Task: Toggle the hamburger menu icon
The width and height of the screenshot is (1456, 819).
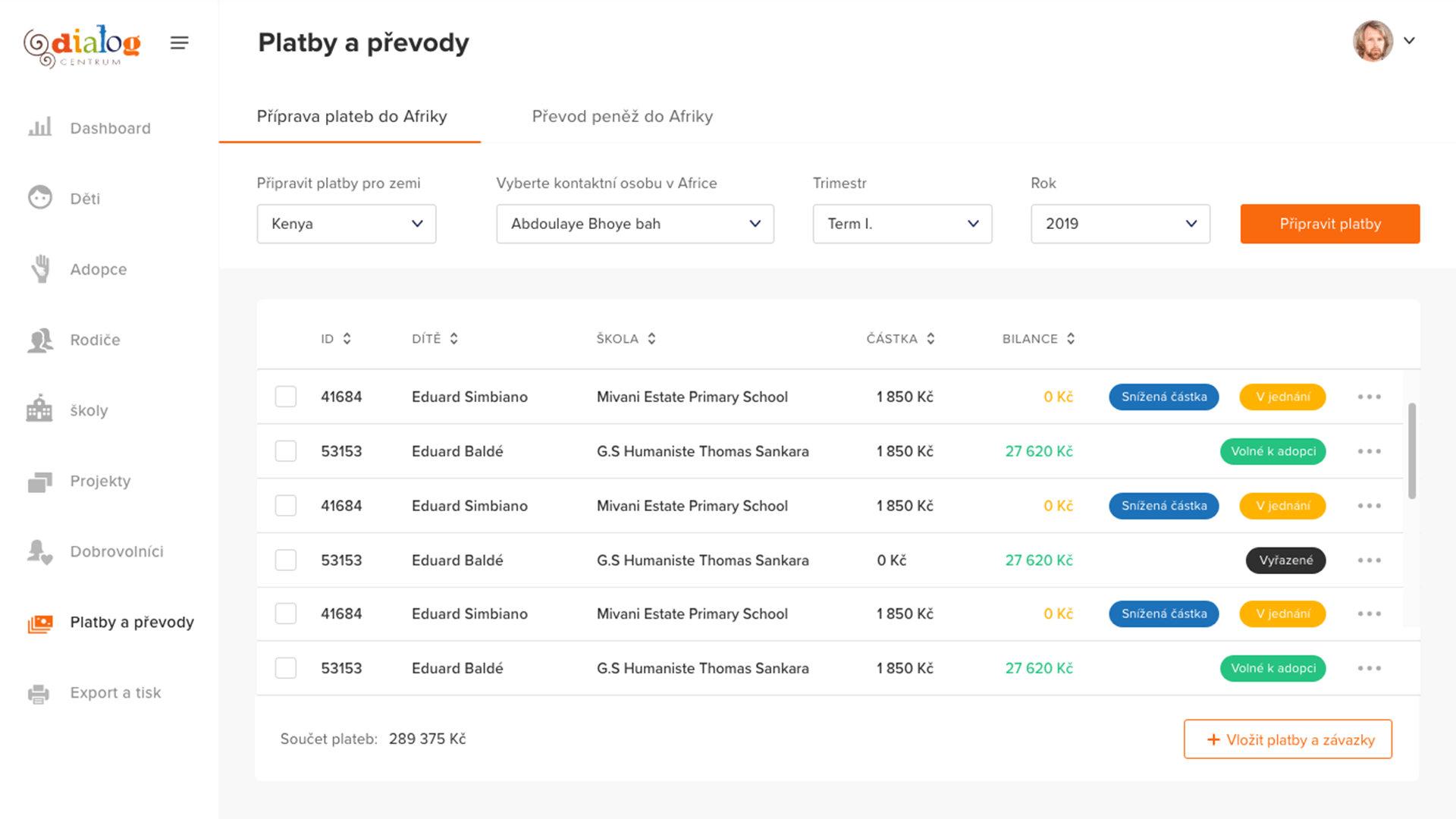Action: pyautogui.click(x=180, y=43)
